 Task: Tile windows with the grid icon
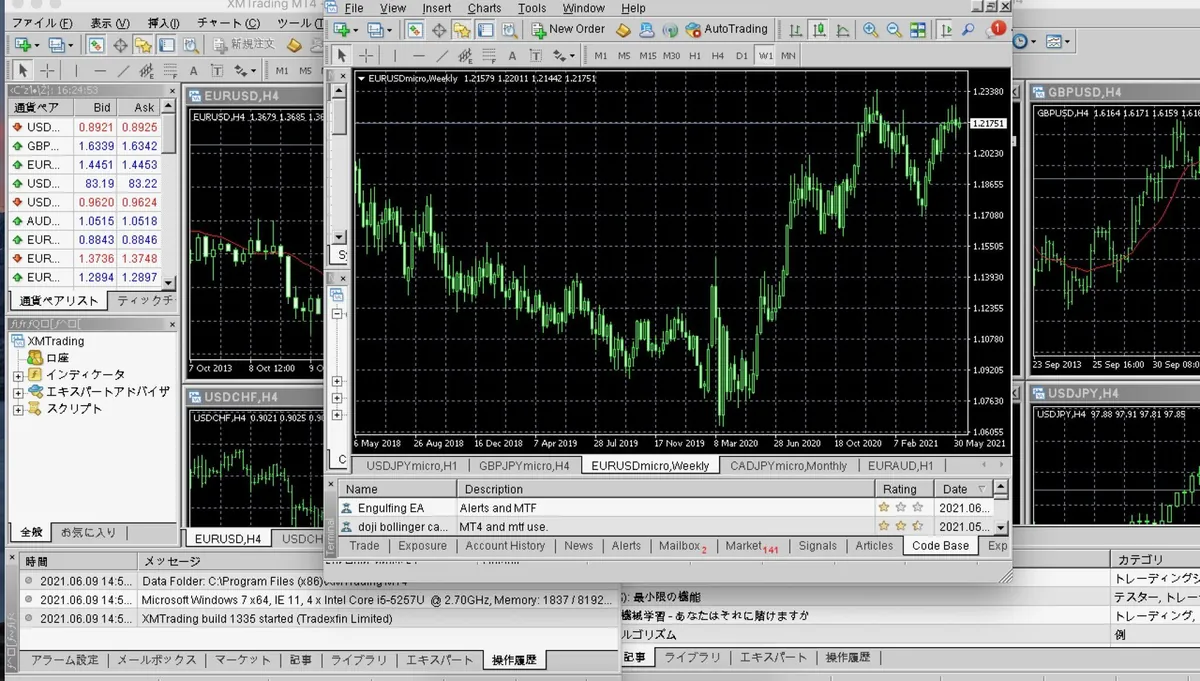point(917,30)
